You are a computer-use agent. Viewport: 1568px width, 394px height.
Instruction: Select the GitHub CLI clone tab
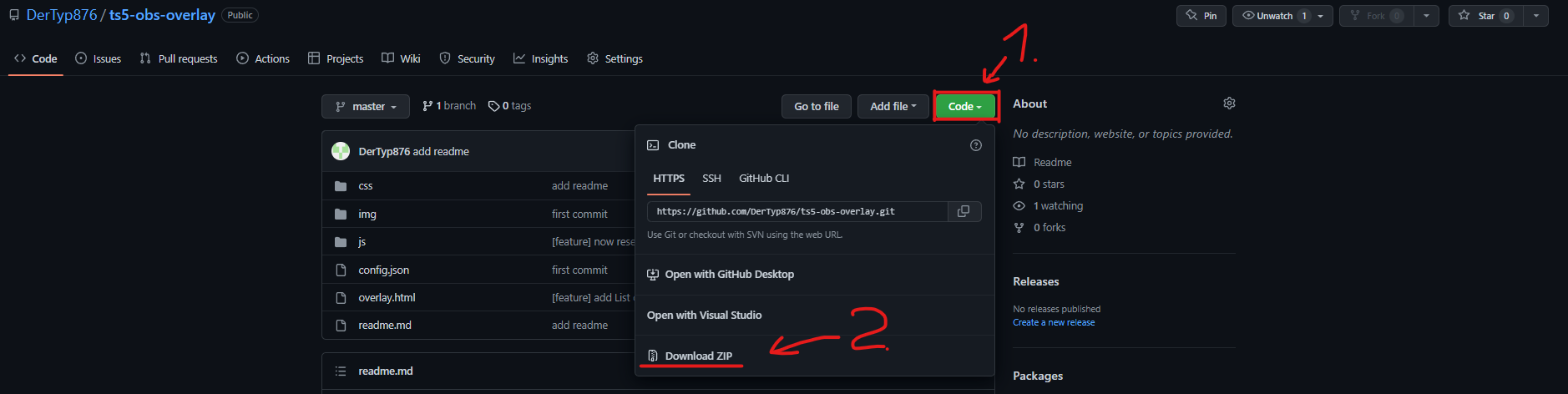click(x=764, y=179)
